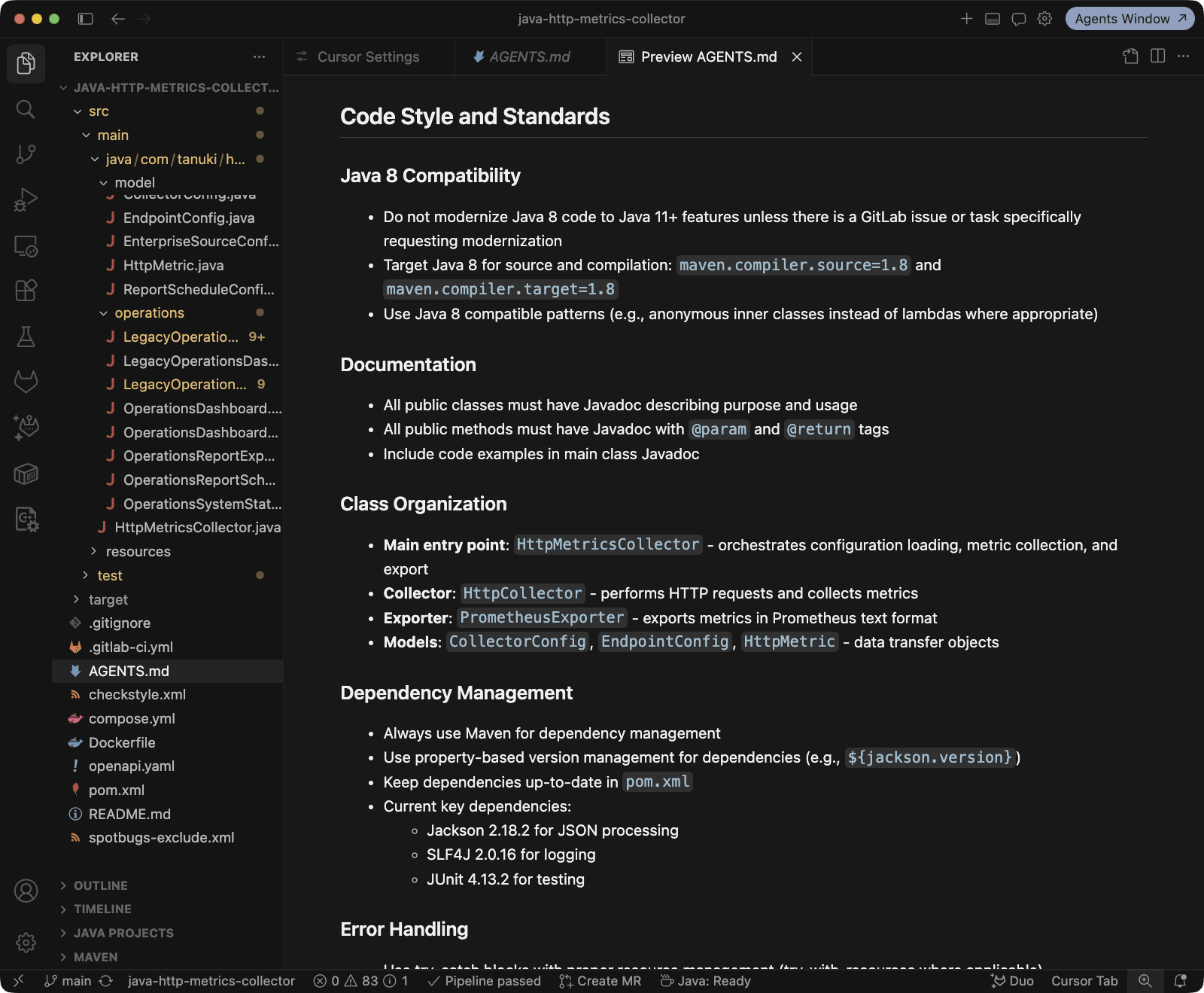
Task: Expand the TIMELINE section
Action: coord(168,909)
